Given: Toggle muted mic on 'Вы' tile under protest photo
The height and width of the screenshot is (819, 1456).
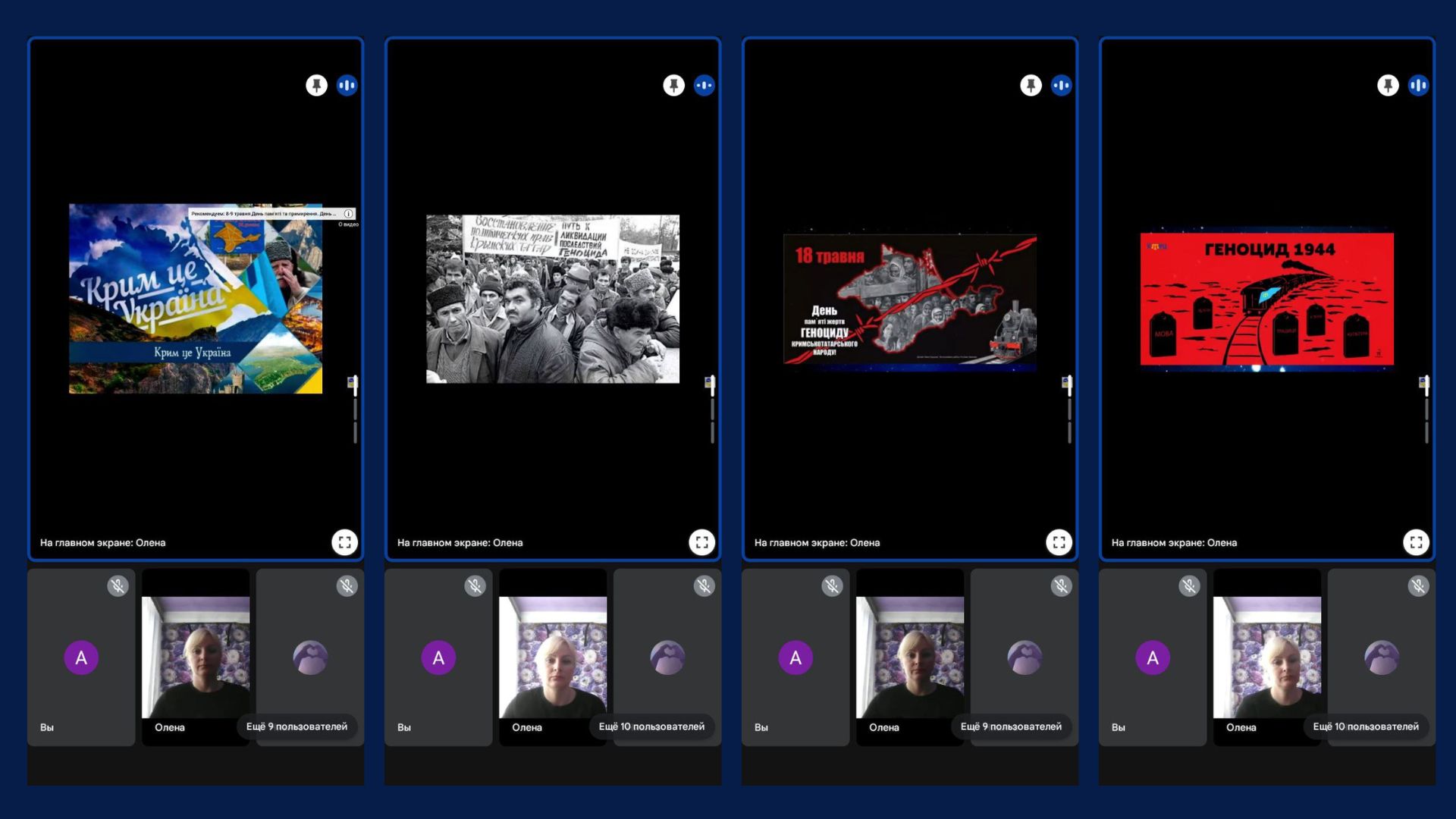Looking at the screenshot, I should tap(475, 585).
